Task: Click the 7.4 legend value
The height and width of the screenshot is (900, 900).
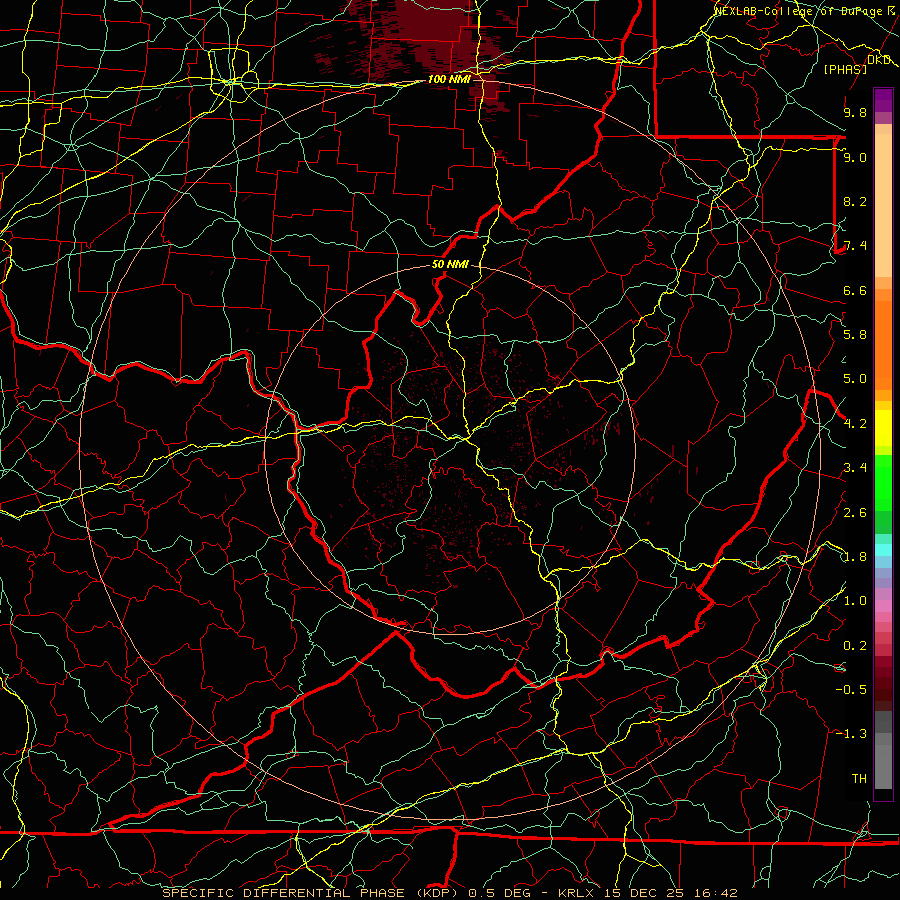Action: 855,246
